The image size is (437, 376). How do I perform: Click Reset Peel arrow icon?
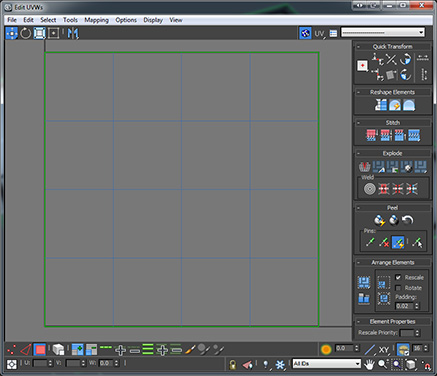(x=408, y=220)
